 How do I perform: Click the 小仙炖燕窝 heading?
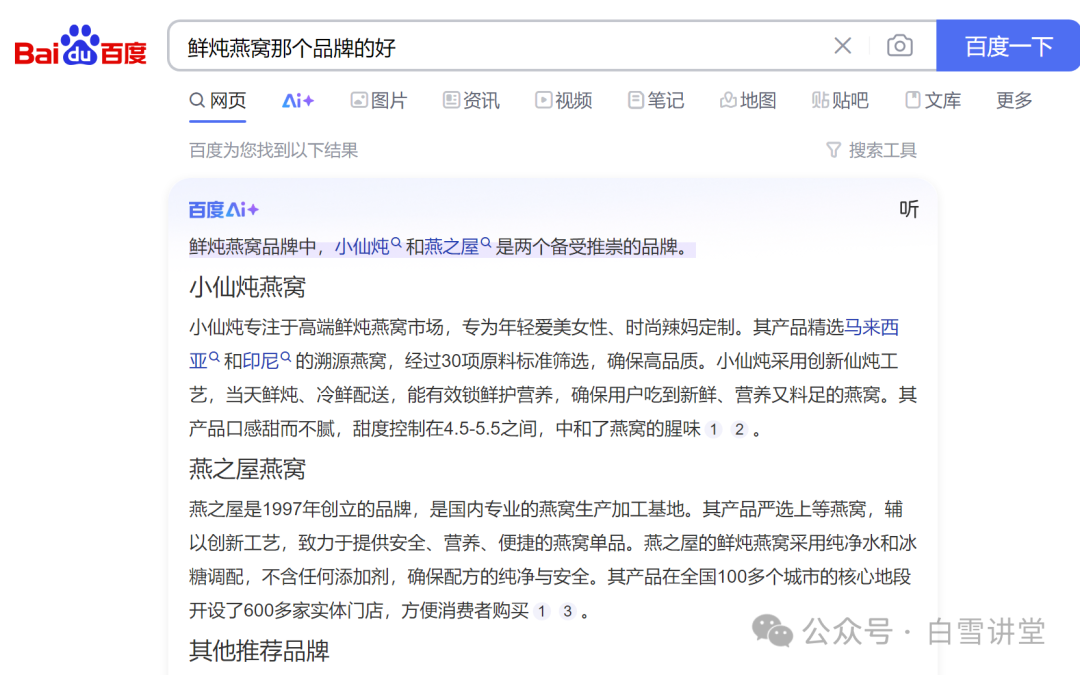pos(247,287)
